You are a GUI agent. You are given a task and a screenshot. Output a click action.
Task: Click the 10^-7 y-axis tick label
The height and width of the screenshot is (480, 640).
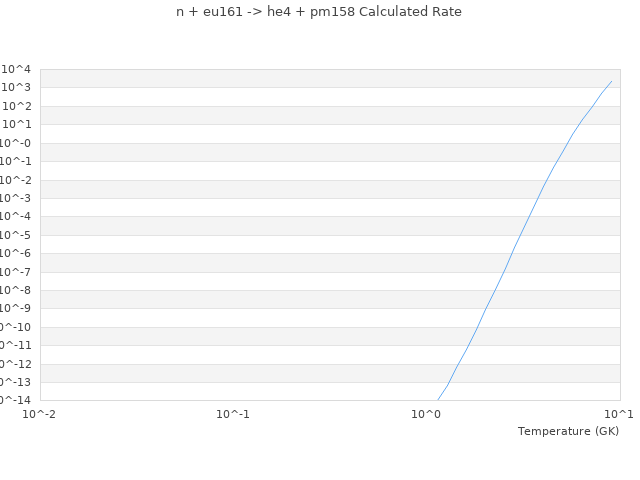16,272
